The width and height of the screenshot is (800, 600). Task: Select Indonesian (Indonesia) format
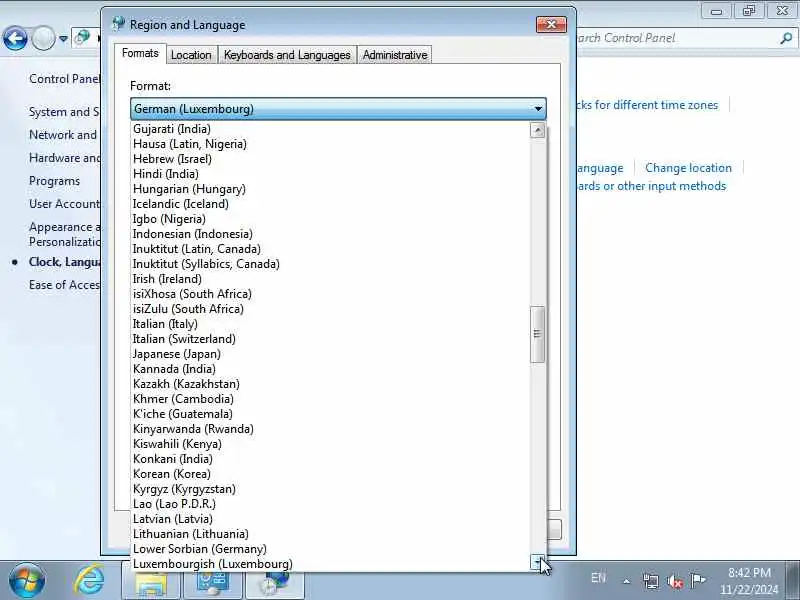[x=331, y=234]
